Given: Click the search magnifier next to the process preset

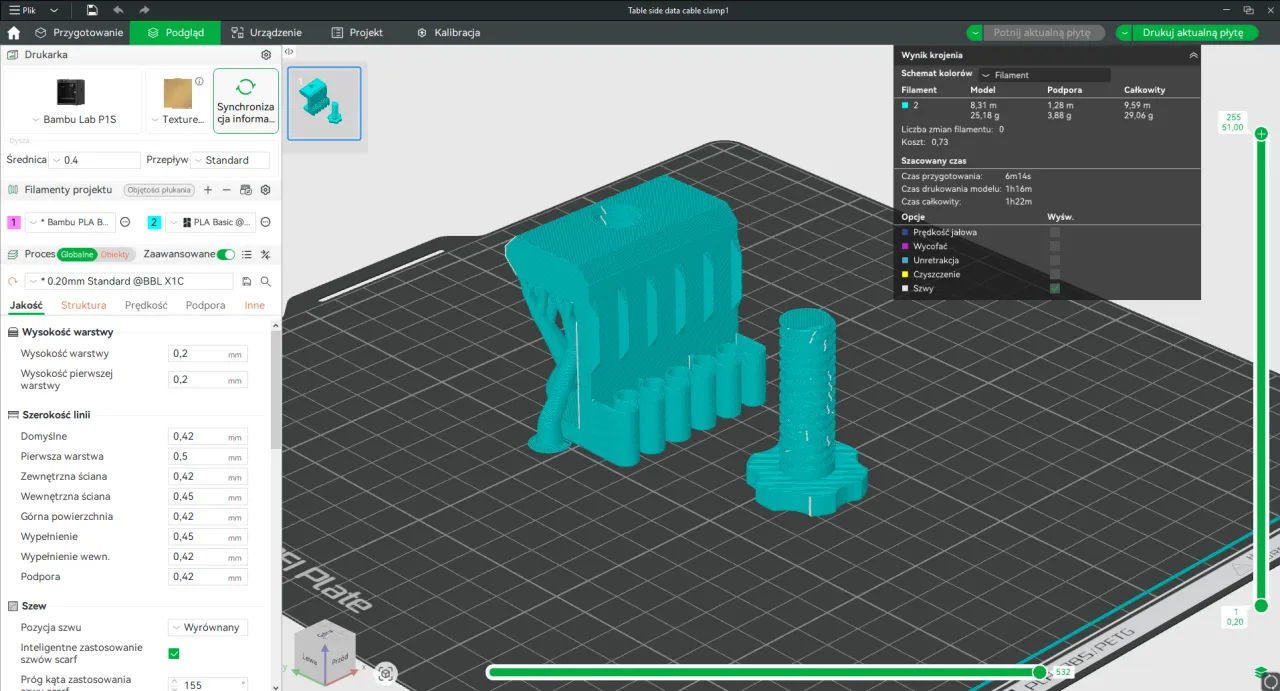Looking at the screenshot, I should [263, 281].
